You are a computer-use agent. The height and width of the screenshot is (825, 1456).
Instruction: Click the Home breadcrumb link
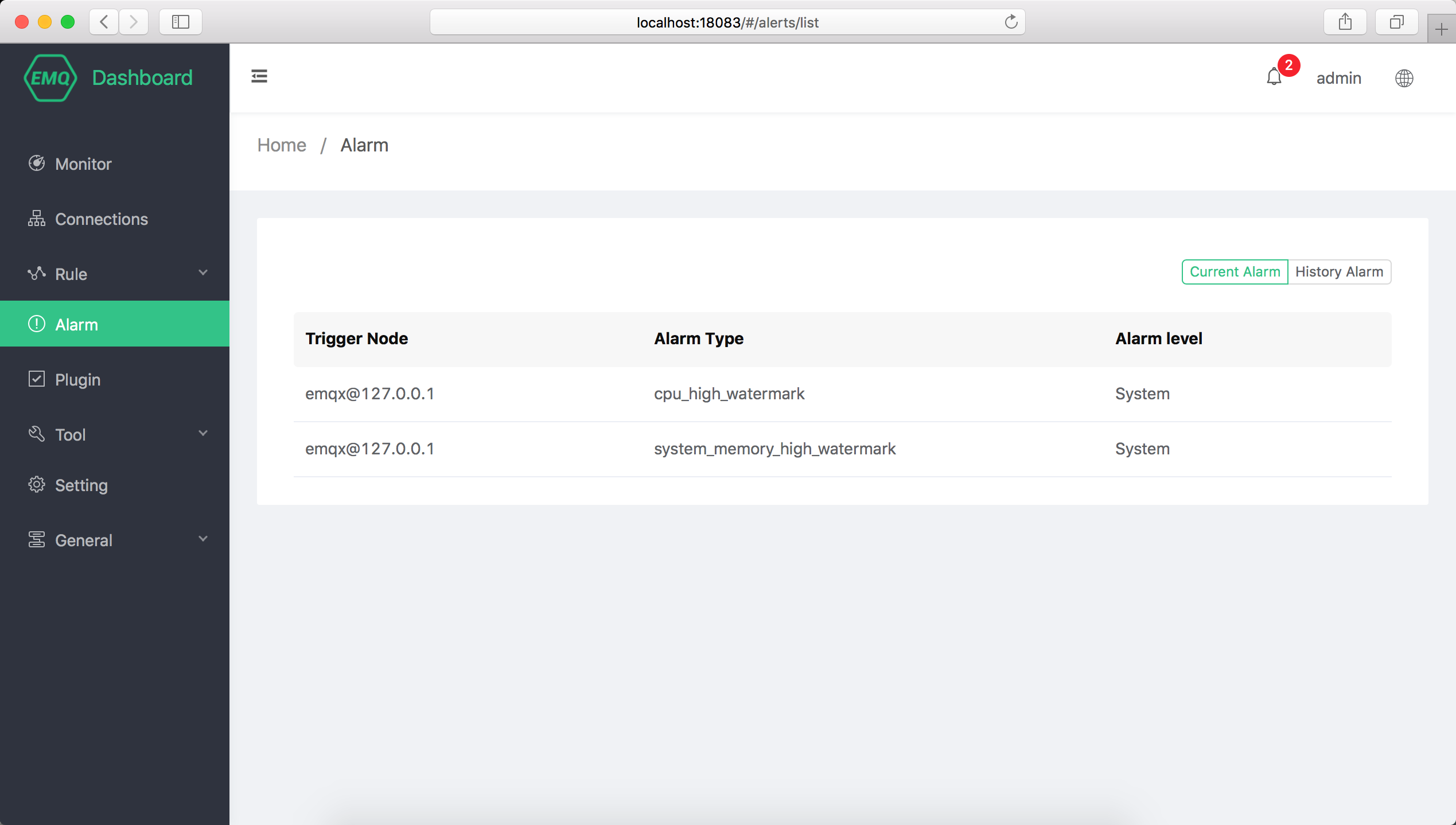pyautogui.click(x=282, y=145)
